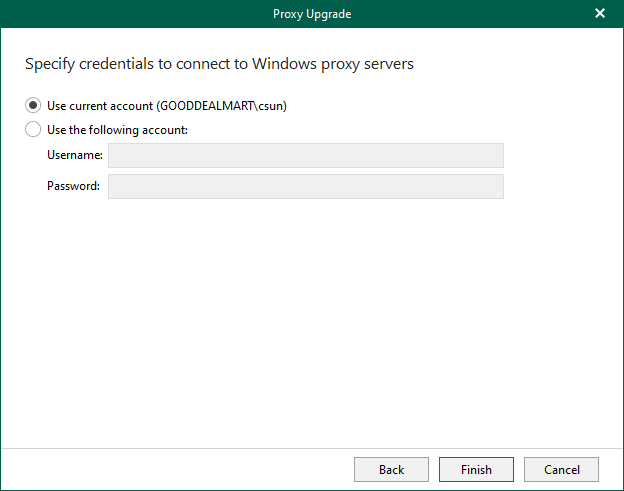Click the Password: label

coord(73,187)
